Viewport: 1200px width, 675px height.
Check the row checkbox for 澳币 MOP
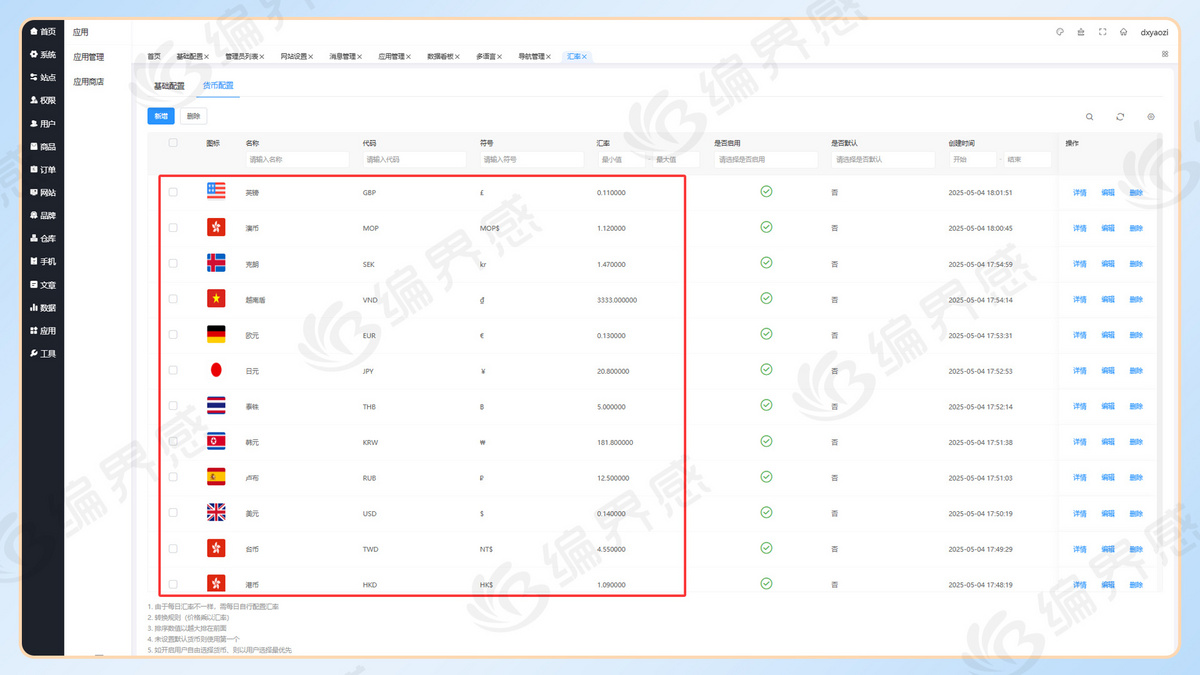pos(173,228)
